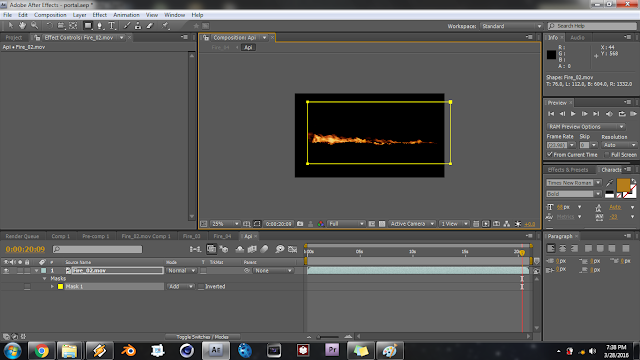
Task: Select the Eraser tool
Action: pos(150,26)
